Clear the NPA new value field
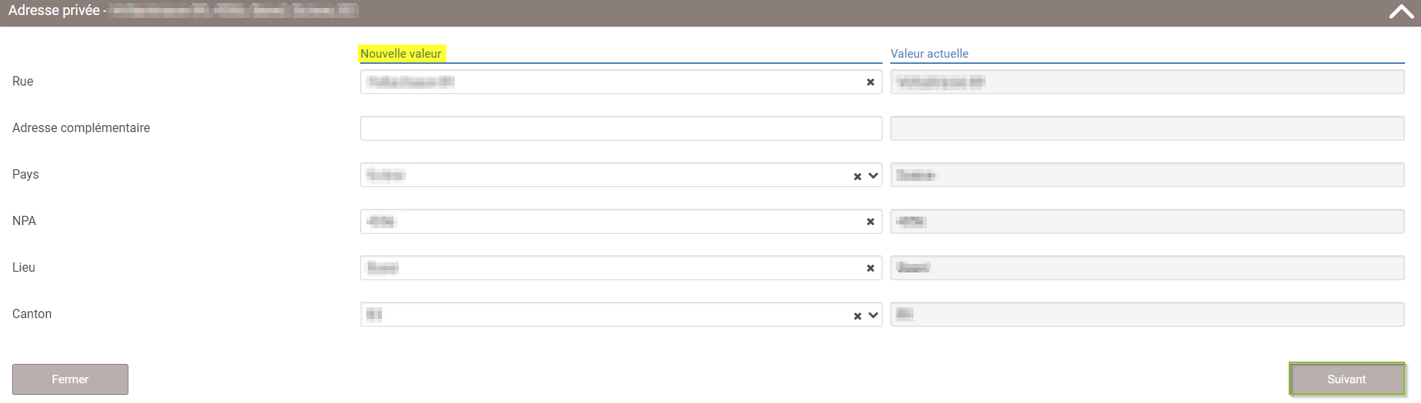The image size is (1421, 403). [x=870, y=222]
